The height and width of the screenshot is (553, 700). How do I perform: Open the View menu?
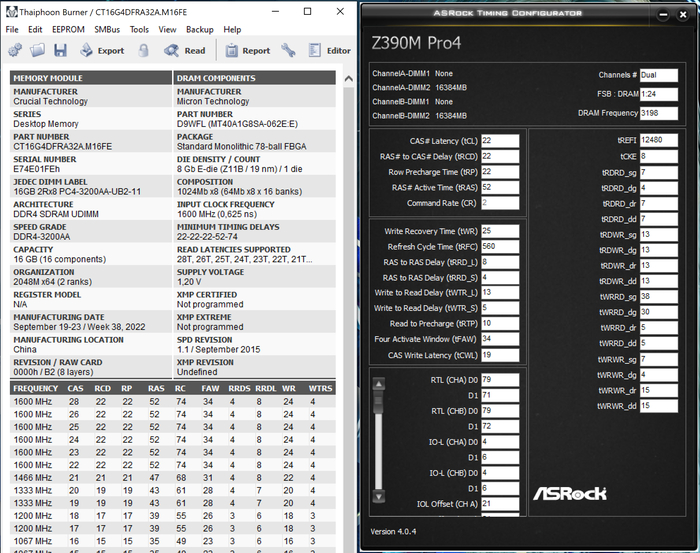167,29
